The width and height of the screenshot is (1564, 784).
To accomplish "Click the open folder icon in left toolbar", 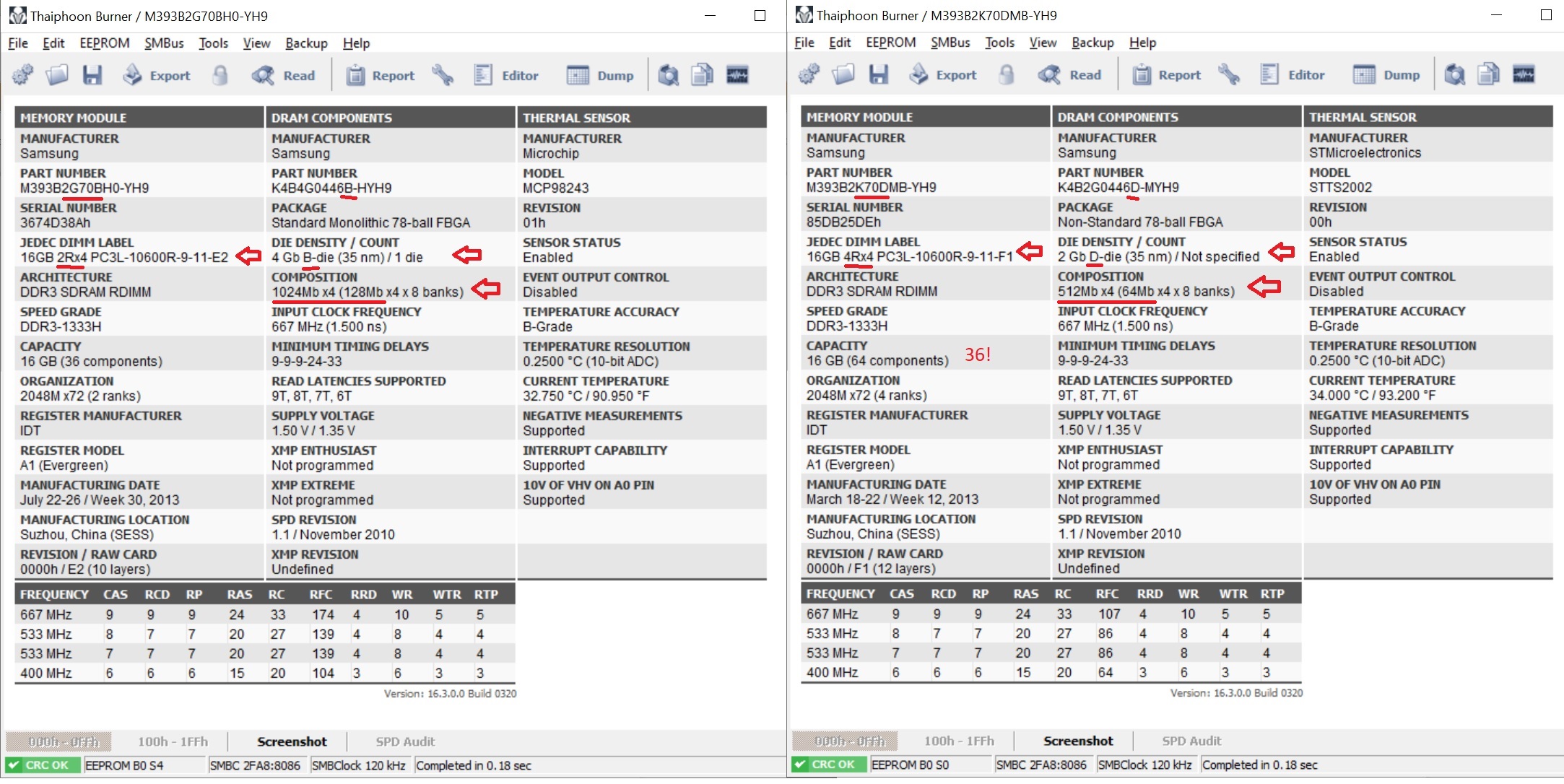I will point(57,75).
